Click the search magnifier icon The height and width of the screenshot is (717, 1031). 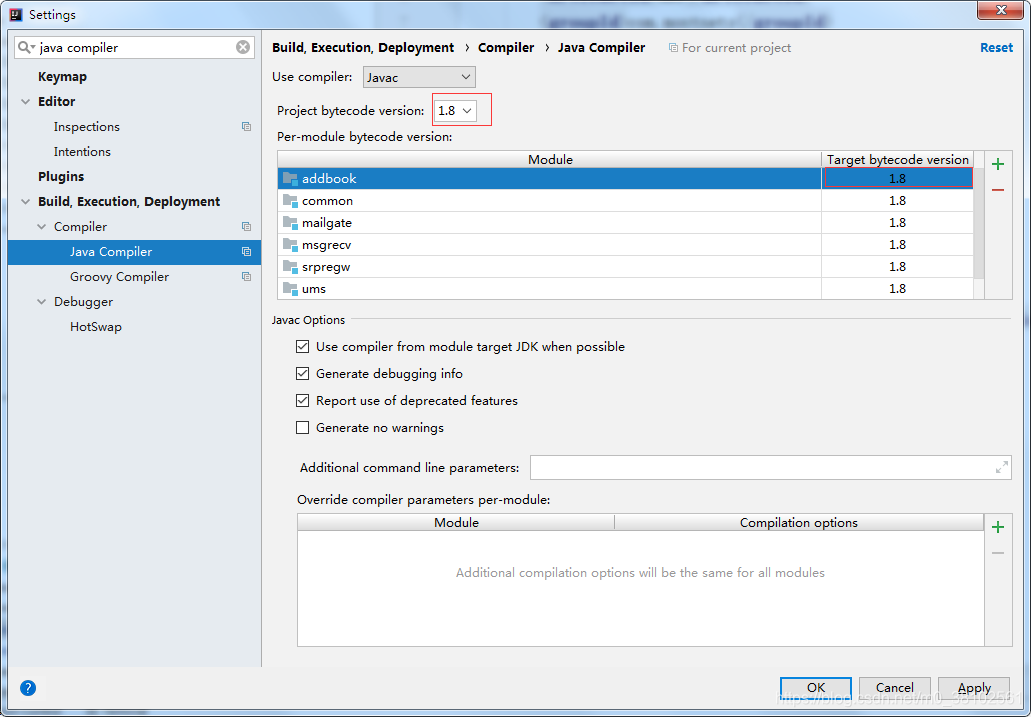click(x=25, y=47)
